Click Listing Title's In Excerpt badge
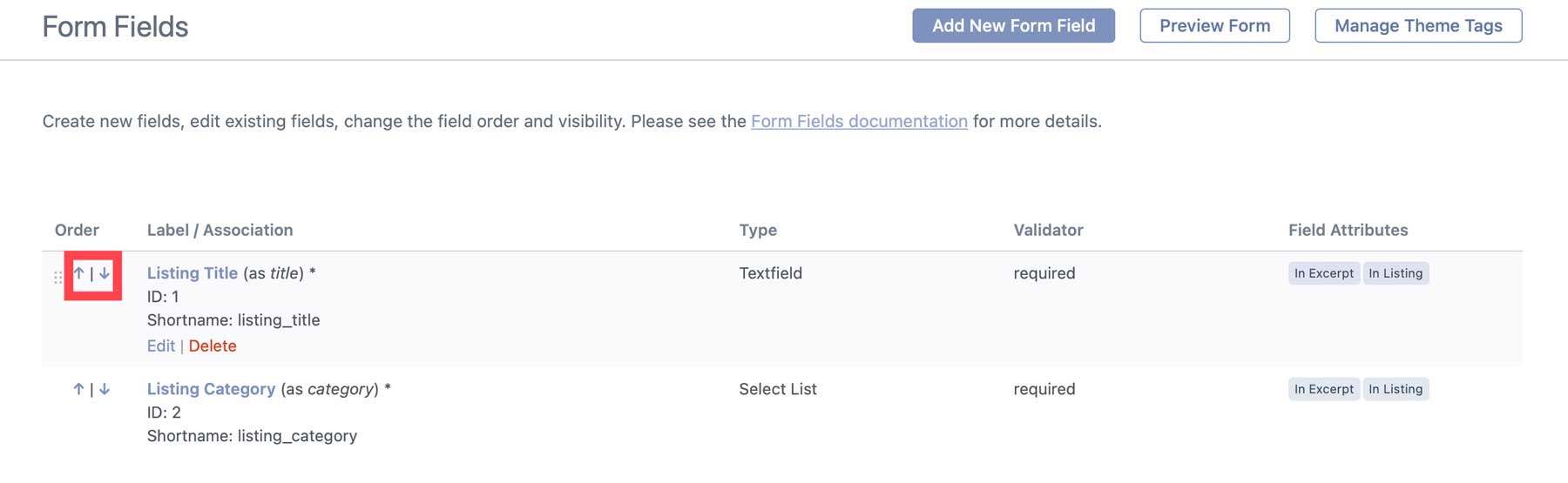 [1323, 273]
